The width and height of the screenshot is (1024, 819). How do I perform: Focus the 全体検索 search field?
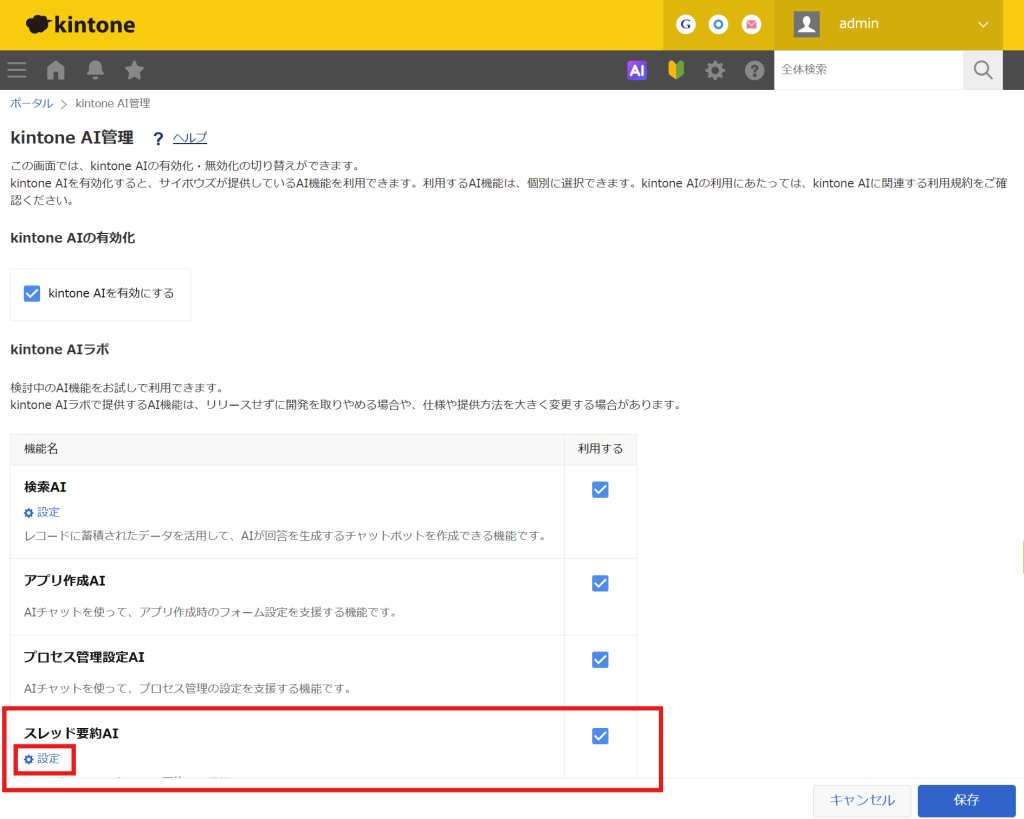[x=869, y=70]
